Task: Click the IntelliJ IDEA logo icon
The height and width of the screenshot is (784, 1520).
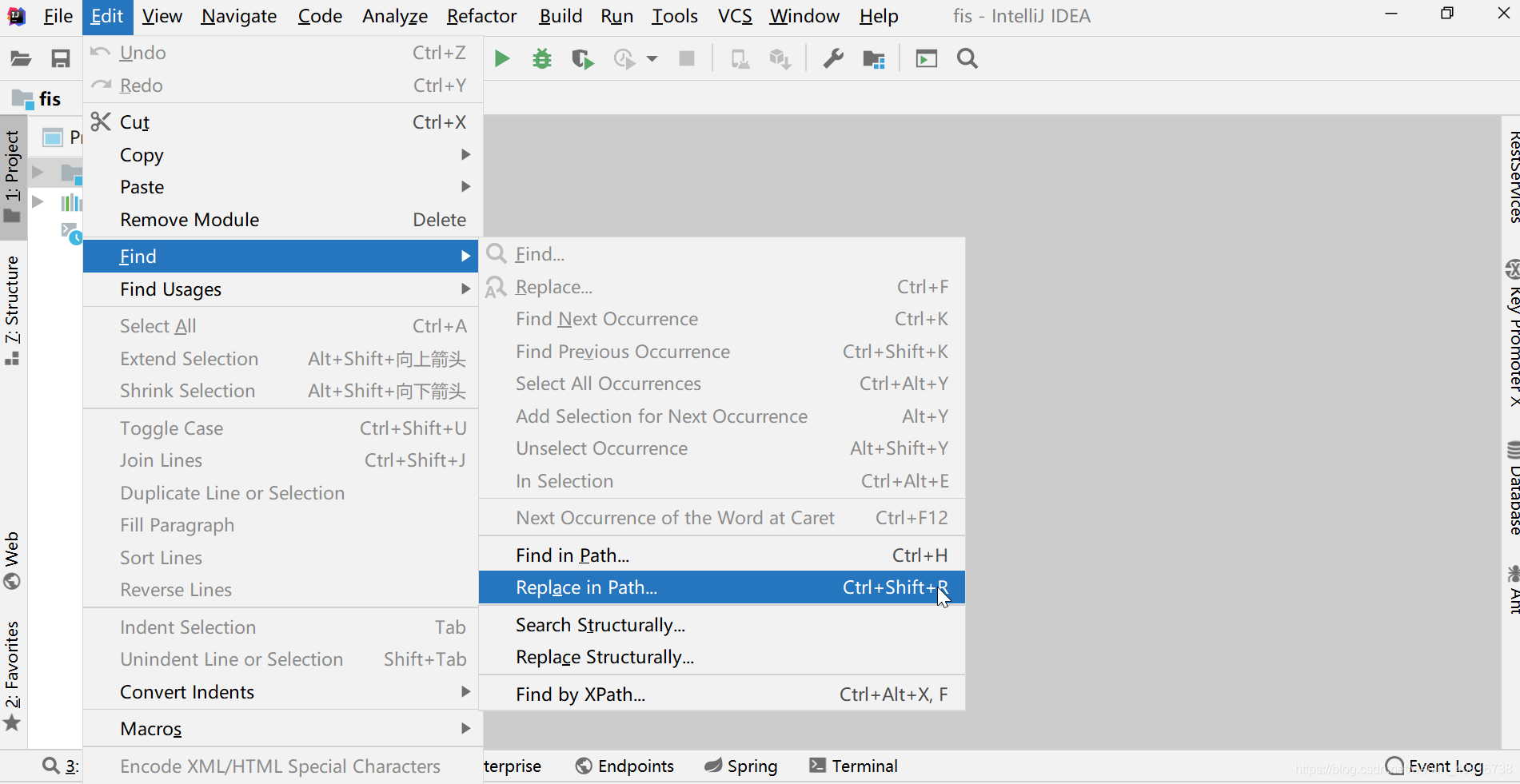Action: coord(16,16)
